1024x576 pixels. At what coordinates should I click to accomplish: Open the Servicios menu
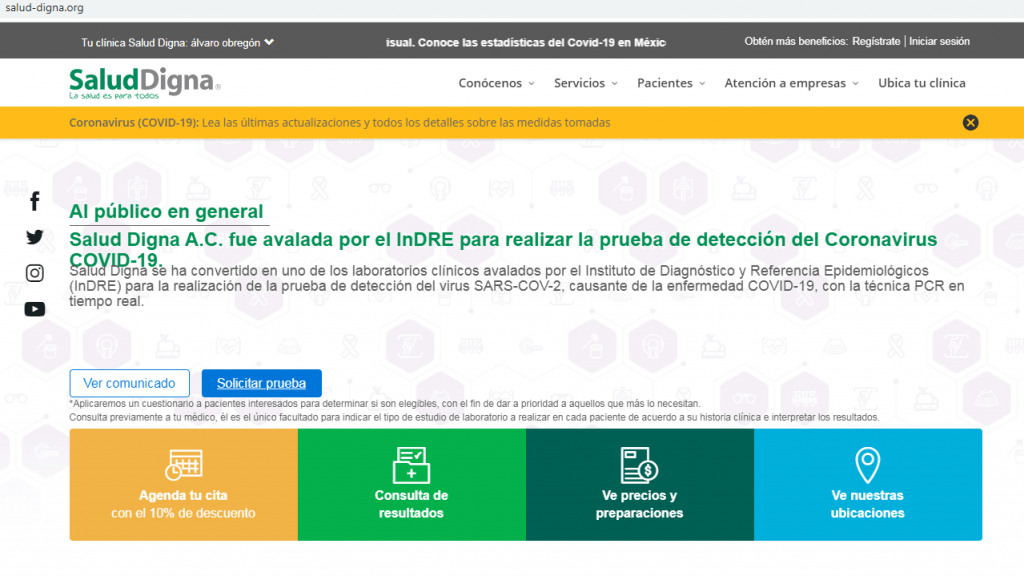579,83
